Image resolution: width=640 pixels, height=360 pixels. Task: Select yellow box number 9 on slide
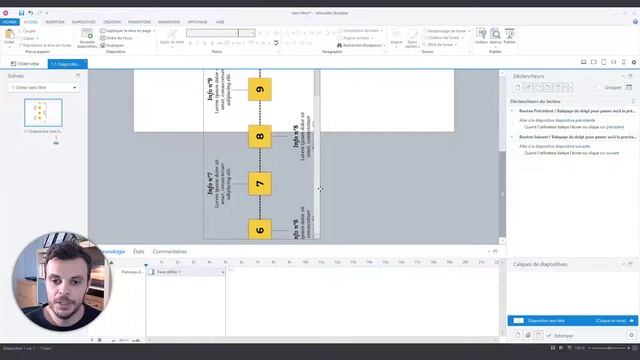tap(260, 89)
